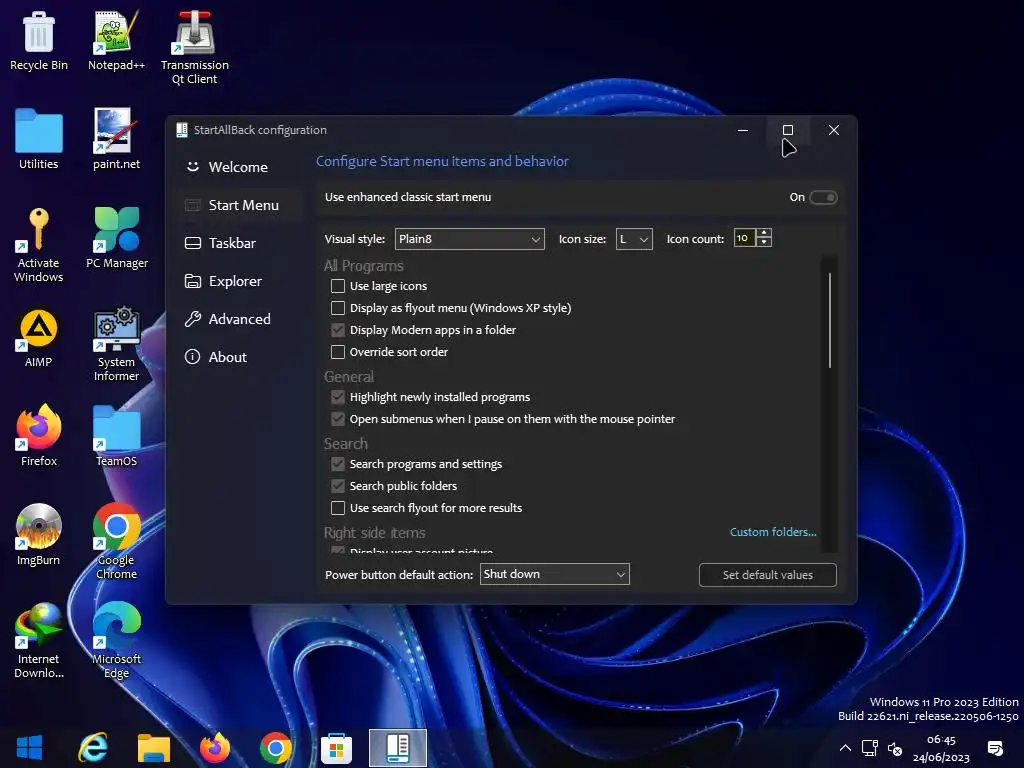Click the taskbar clock and date
Viewport: 1024px width, 768px height.
pos(941,748)
